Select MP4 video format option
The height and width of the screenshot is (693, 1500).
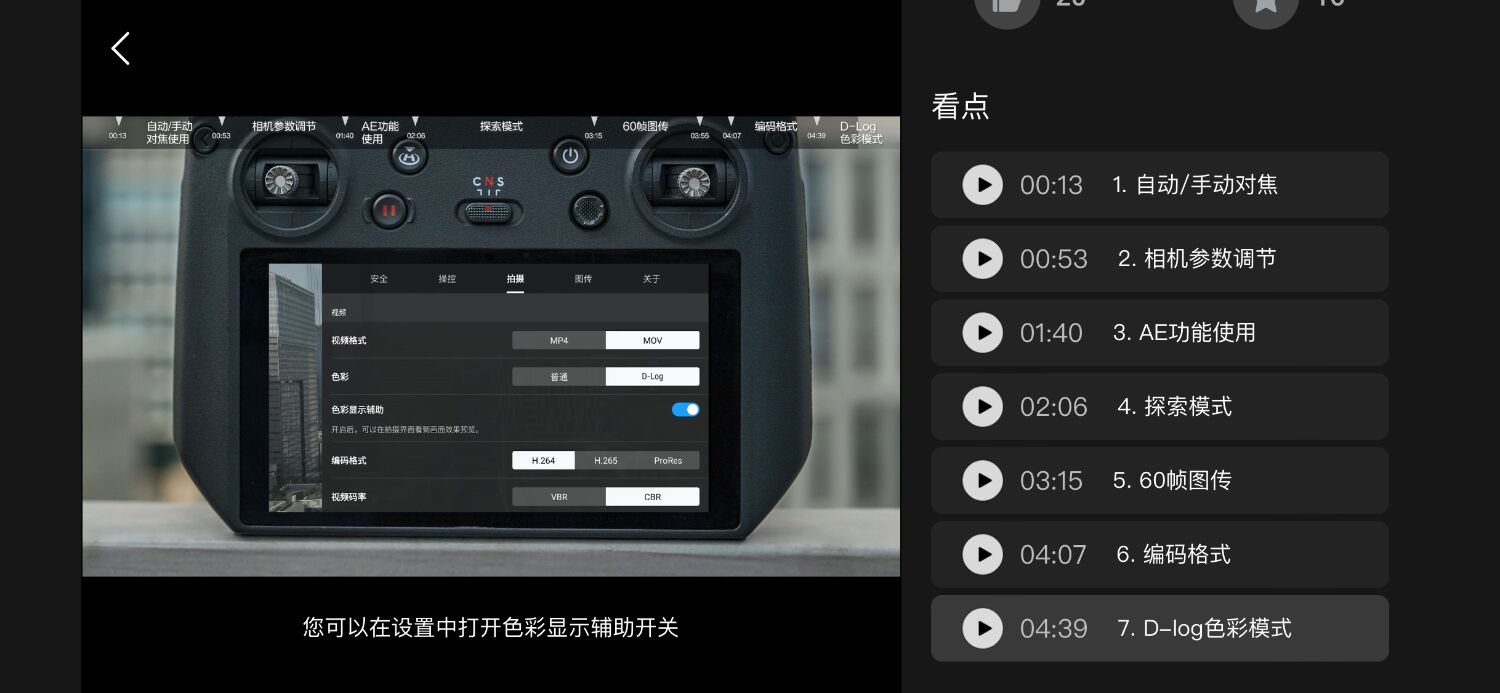559,340
